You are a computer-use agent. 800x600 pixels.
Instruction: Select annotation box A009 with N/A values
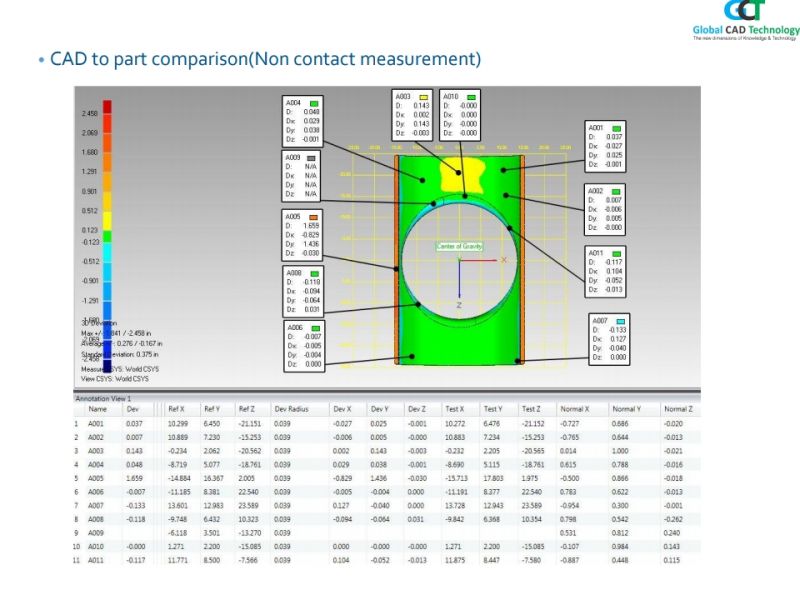[302, 176]
